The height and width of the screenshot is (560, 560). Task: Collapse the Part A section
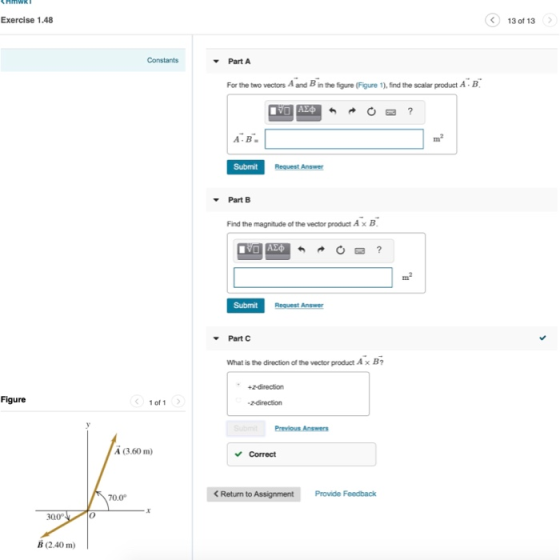pyautogui.click(x=216, y=61)
